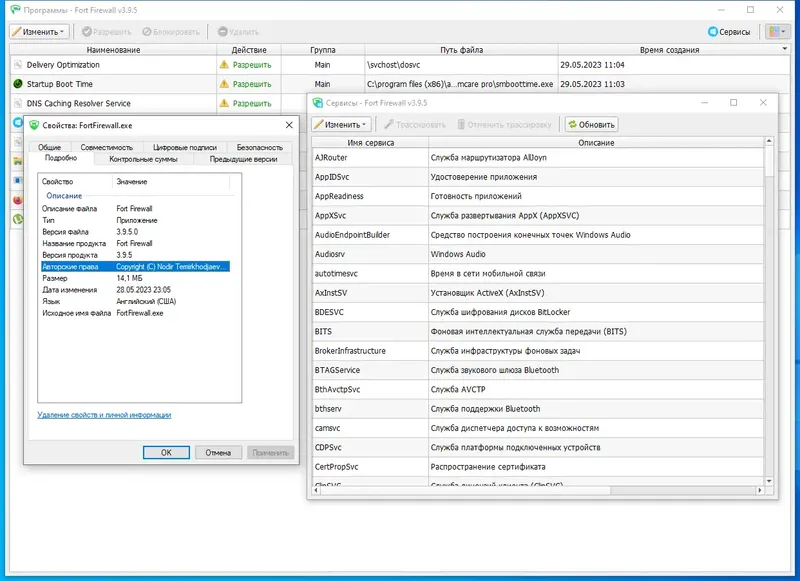Select the Delivery Optimization program row

(x=400, y=65)
